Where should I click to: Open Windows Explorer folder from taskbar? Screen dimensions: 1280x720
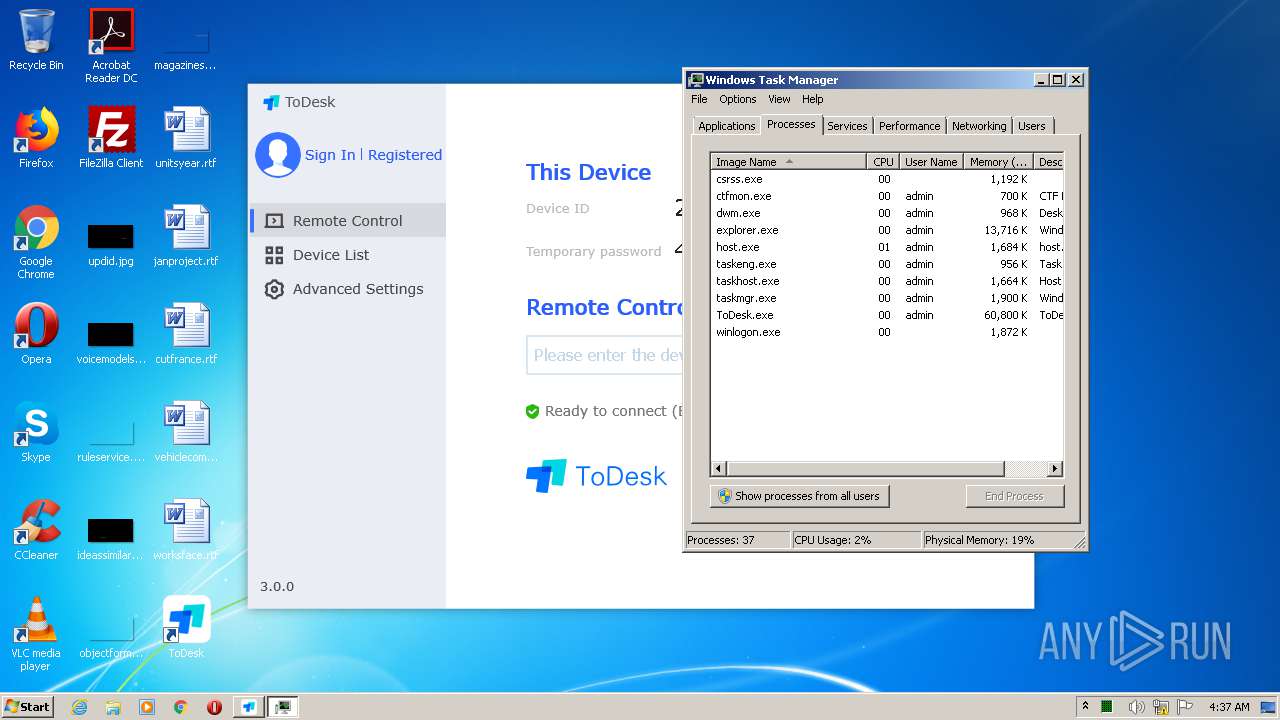(x=113, y=707)
